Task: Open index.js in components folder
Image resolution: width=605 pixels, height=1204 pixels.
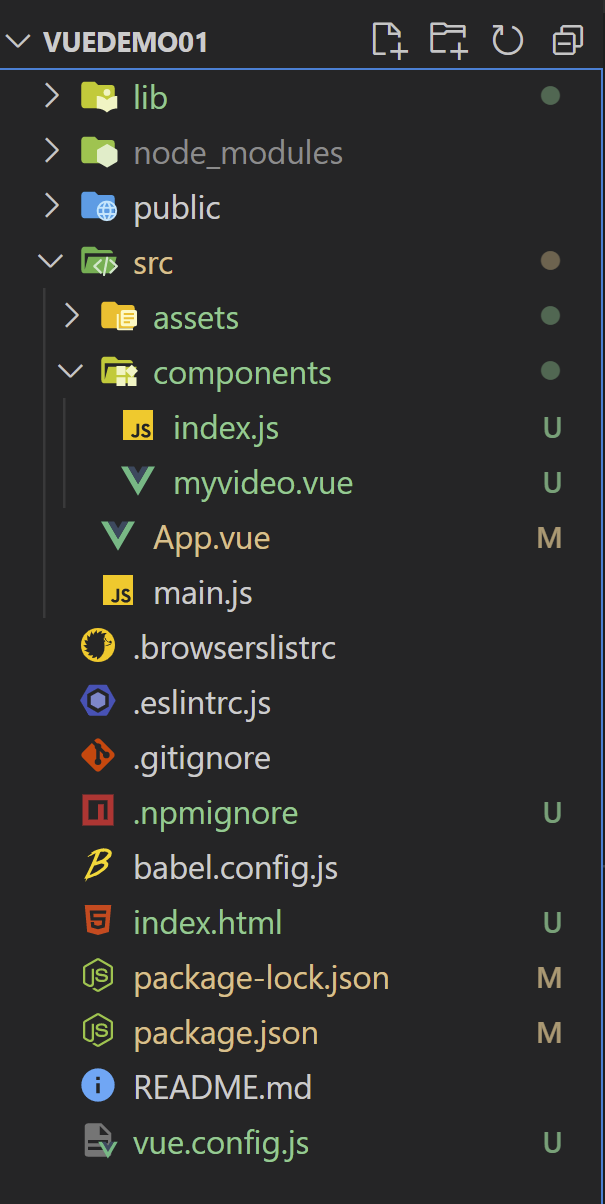Action: [226, 428]
